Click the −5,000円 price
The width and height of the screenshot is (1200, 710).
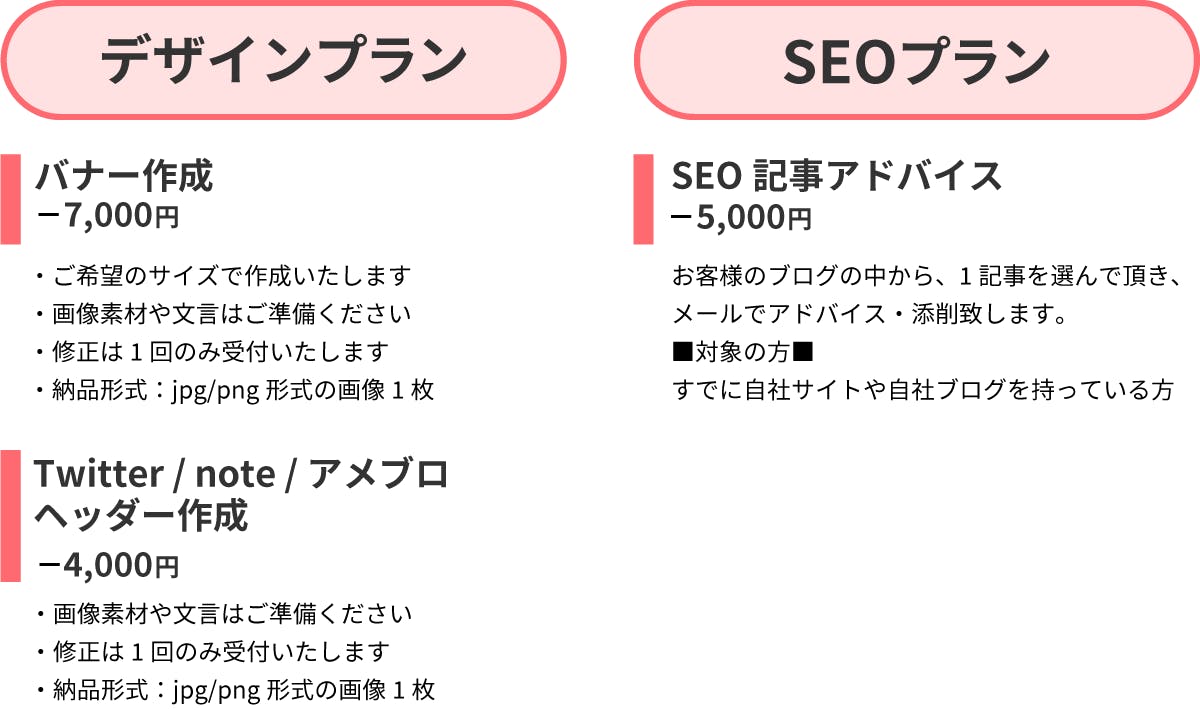coord(740,218)
